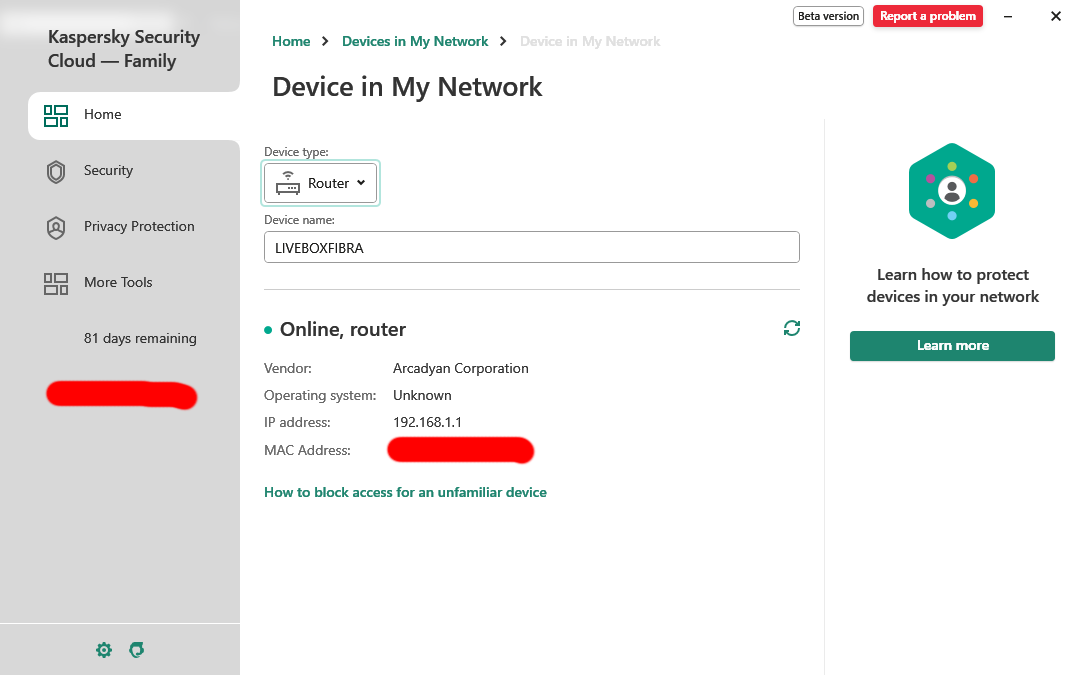Click the Device name field LIVEBOXFIBRA

coord(532,247)
